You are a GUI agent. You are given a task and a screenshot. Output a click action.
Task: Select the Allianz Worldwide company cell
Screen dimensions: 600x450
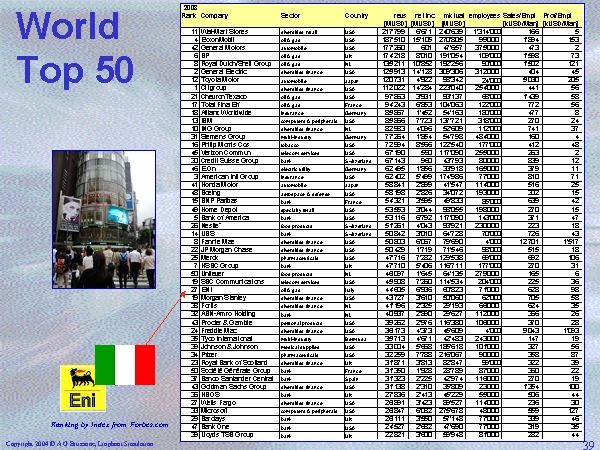tap(240, 112)
